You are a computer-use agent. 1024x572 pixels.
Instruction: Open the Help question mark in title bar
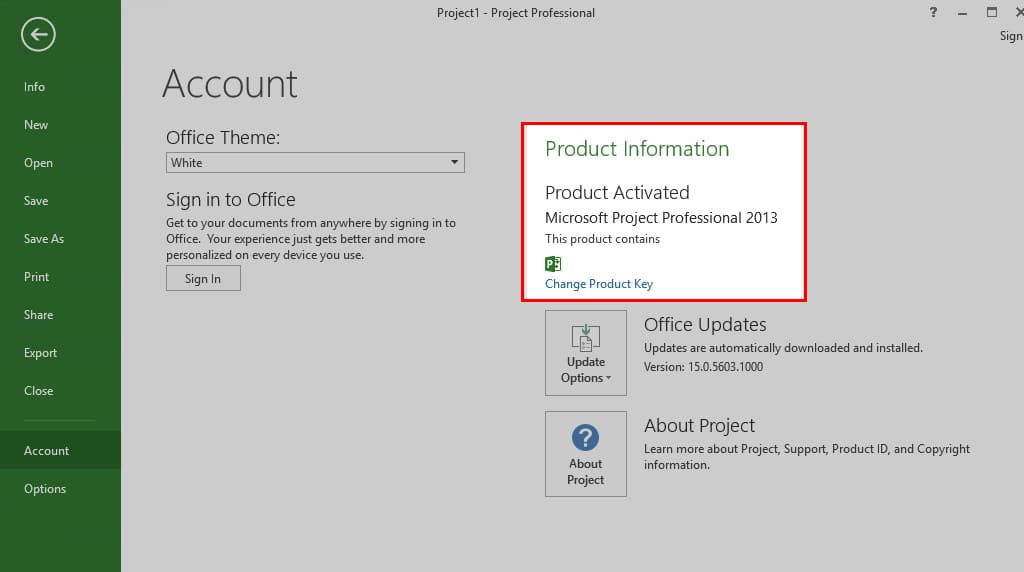click(x=933, y=12)
